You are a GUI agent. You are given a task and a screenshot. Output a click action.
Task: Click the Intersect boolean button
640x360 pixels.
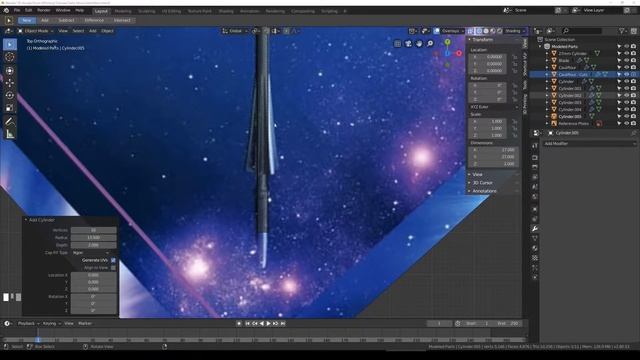point(122,20)
